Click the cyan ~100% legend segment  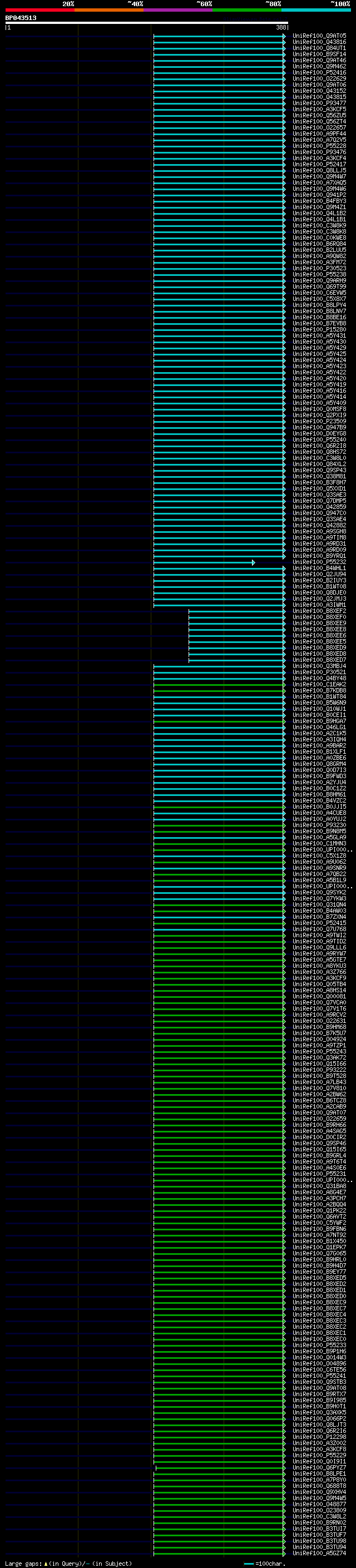pyautogui.click(x=317, y=10)
